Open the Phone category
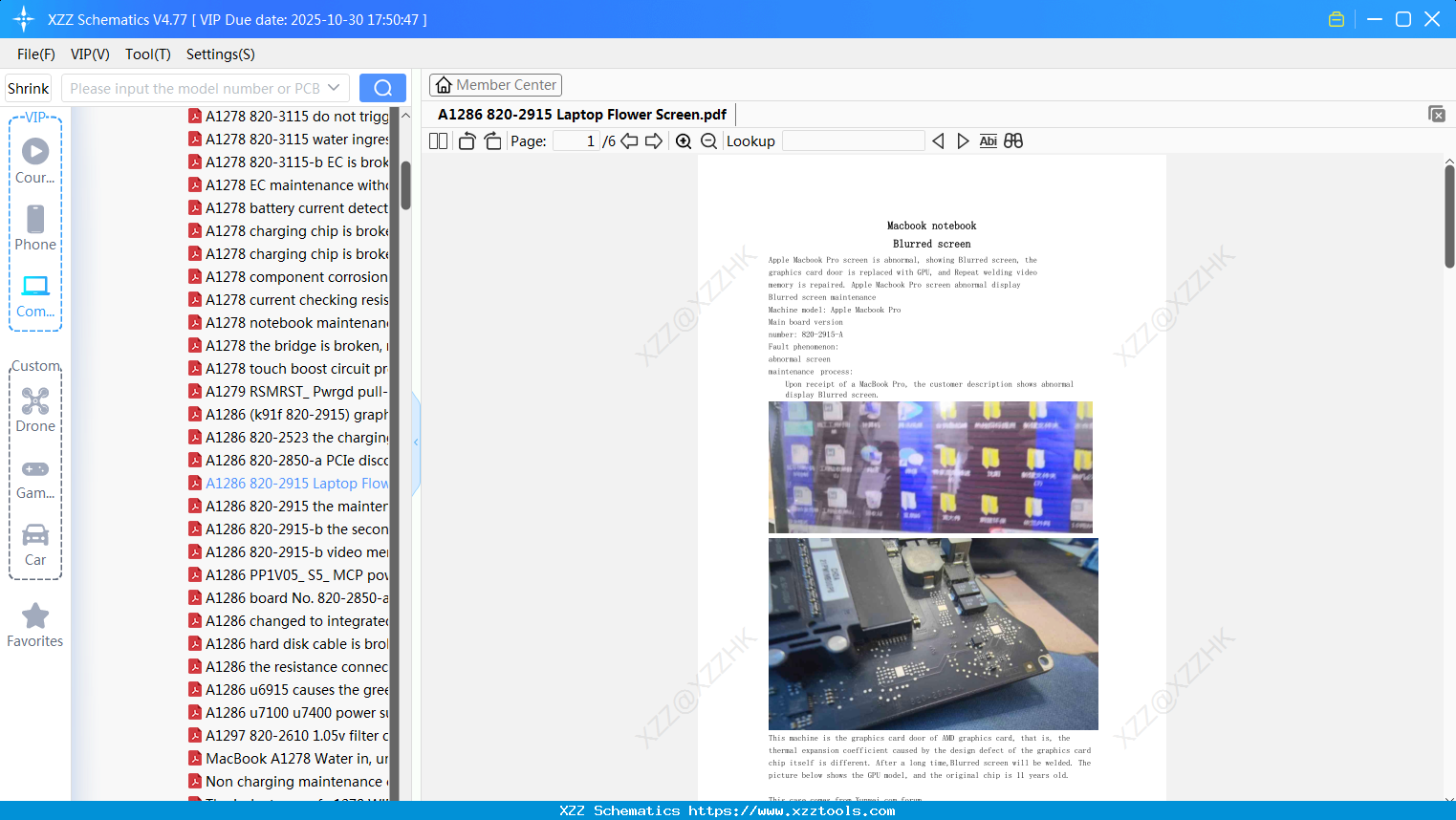The width and height of the screenshot is (1456, 820). (35, 227)
